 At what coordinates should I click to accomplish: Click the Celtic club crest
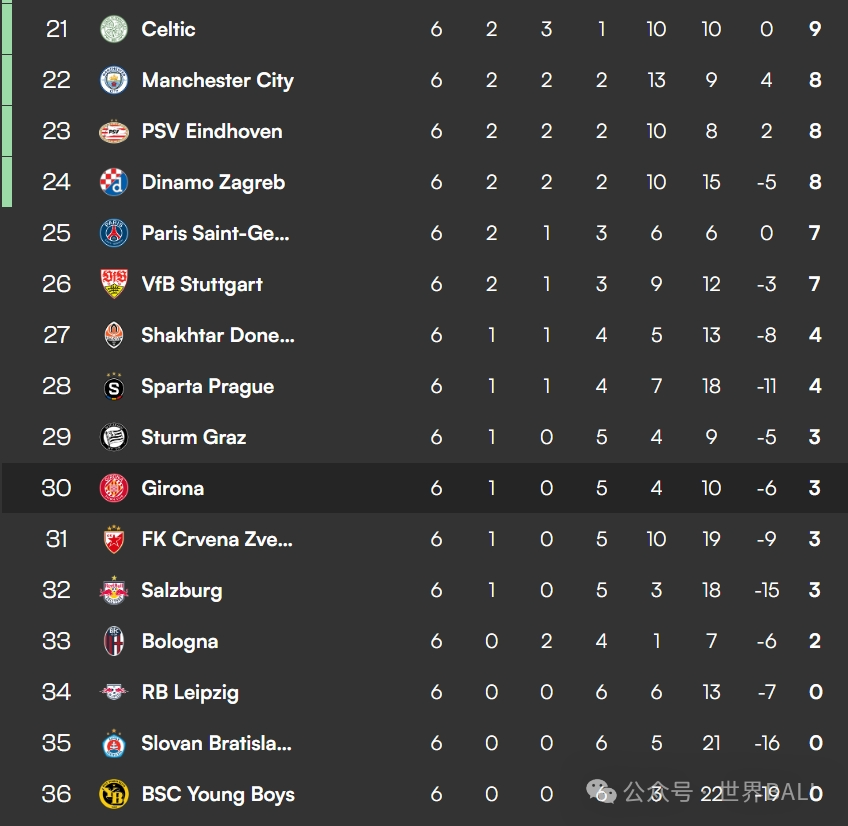click(x=114, y=29)
